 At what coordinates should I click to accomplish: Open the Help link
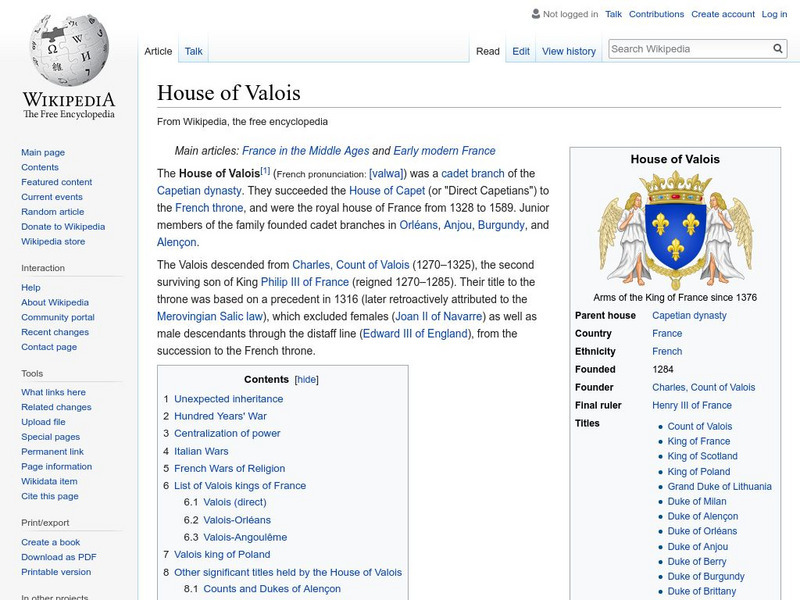31,287
